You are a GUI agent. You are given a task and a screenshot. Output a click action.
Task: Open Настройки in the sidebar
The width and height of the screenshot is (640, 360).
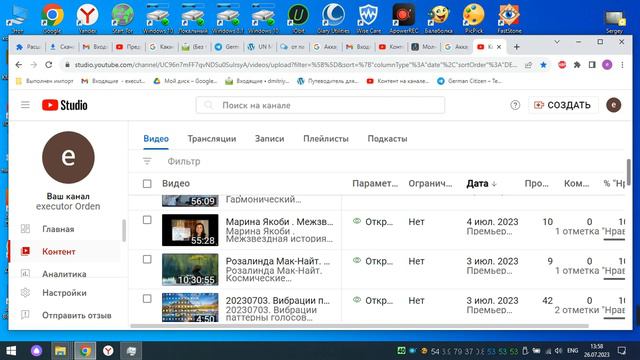tap(65, 293)
